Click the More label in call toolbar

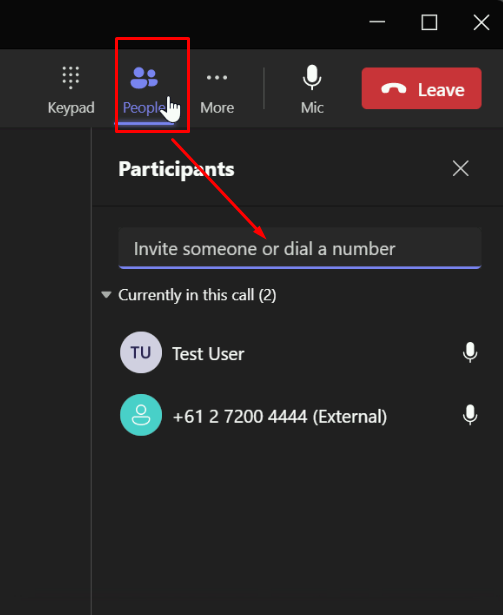(217, 108)
